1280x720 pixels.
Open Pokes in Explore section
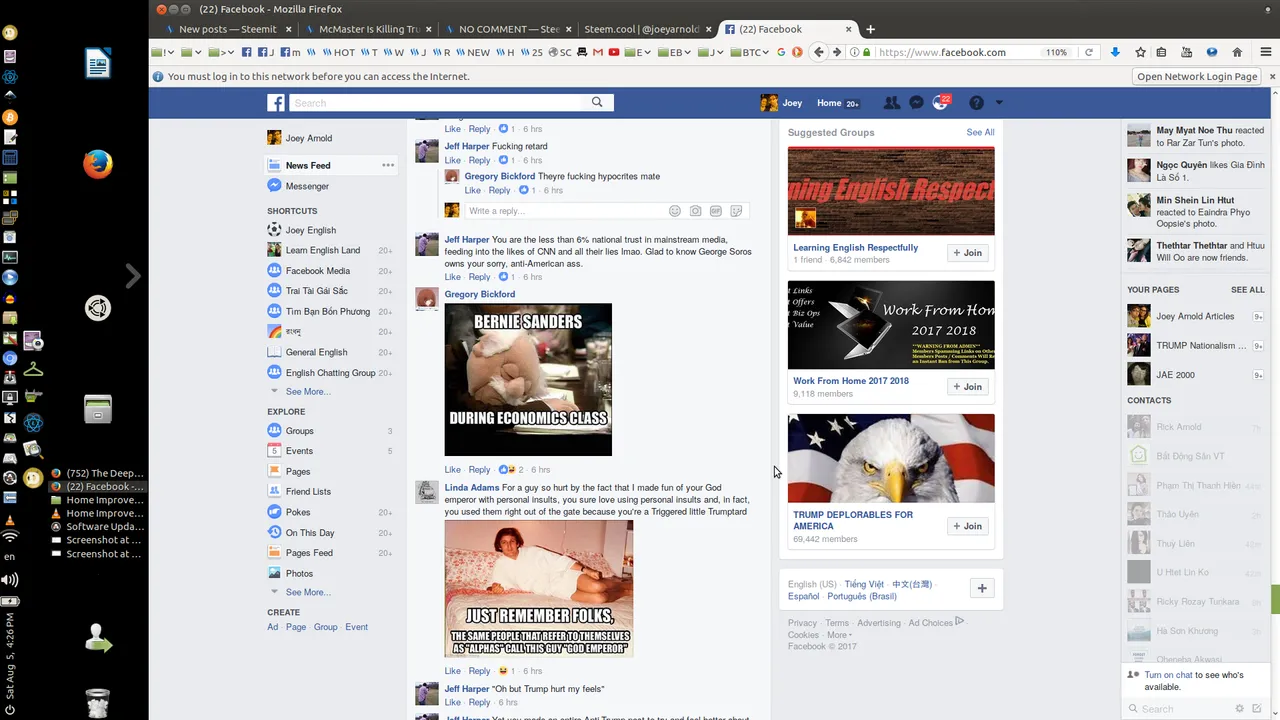(298, 512)
